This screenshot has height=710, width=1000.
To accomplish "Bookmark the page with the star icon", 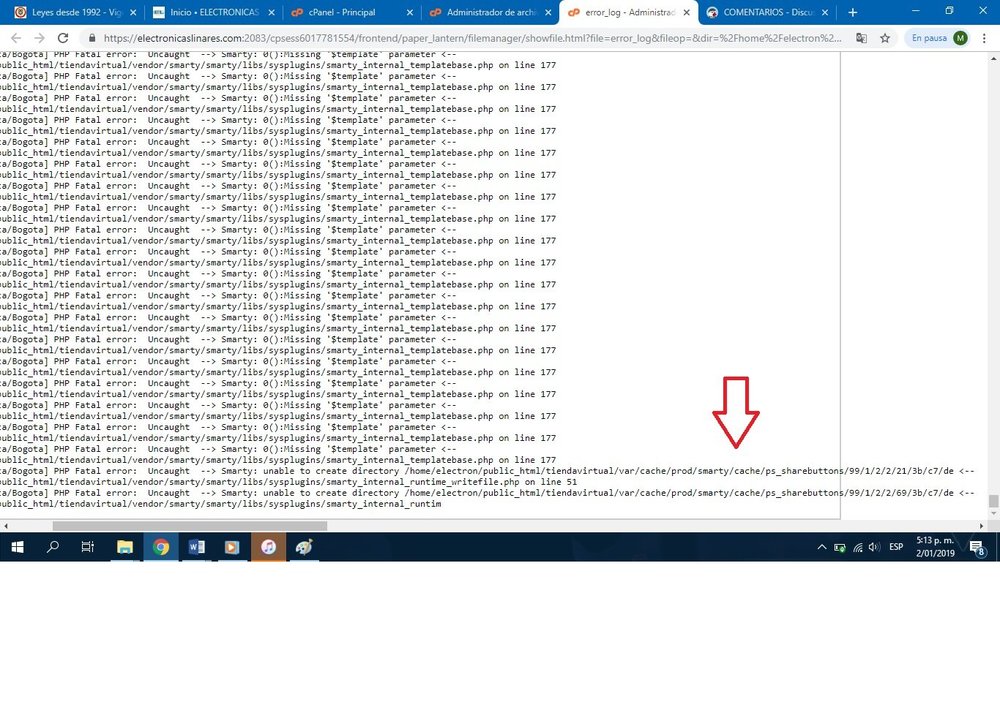I will [x=884, y=37].
